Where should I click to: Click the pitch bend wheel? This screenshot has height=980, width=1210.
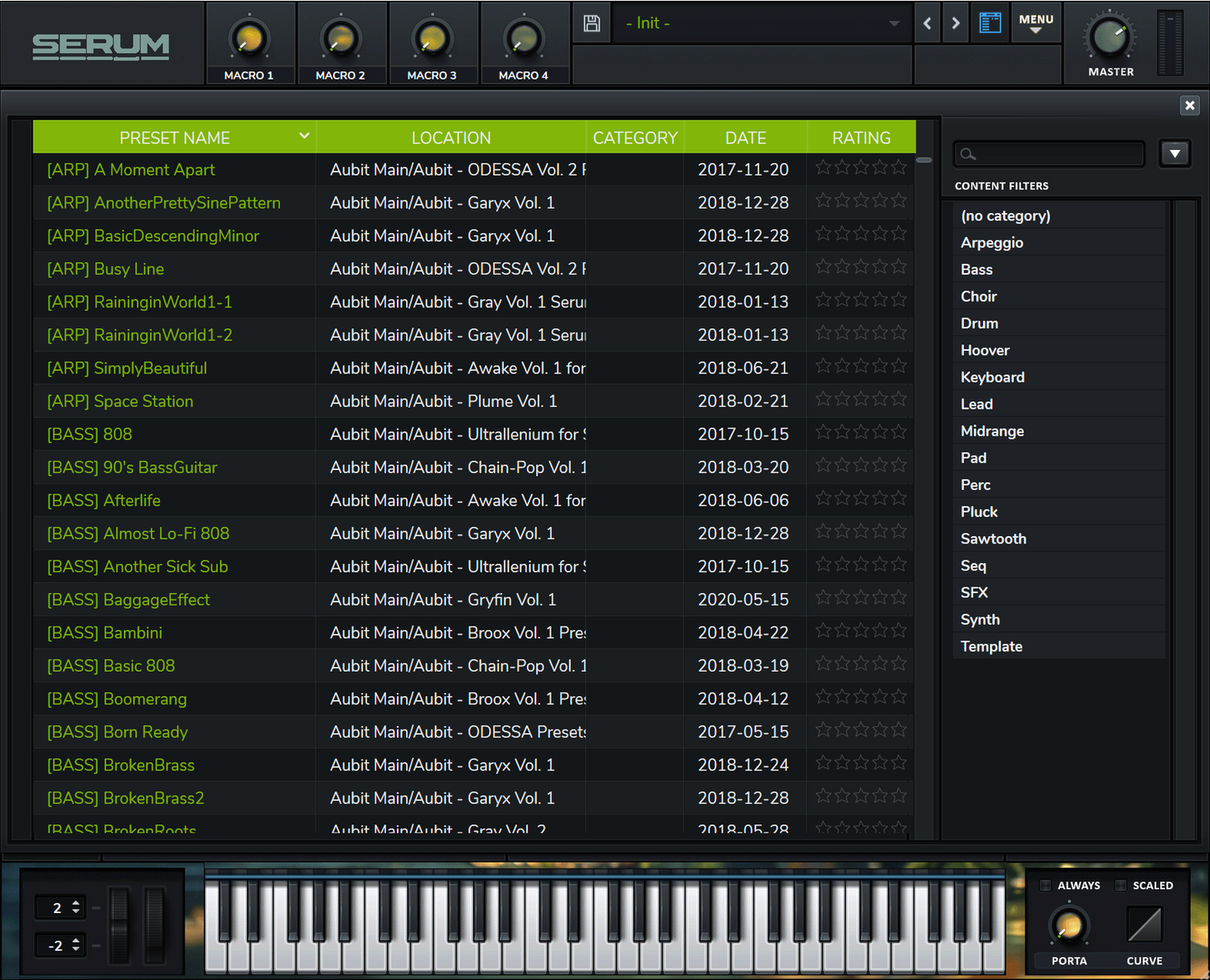pos(119,926)
